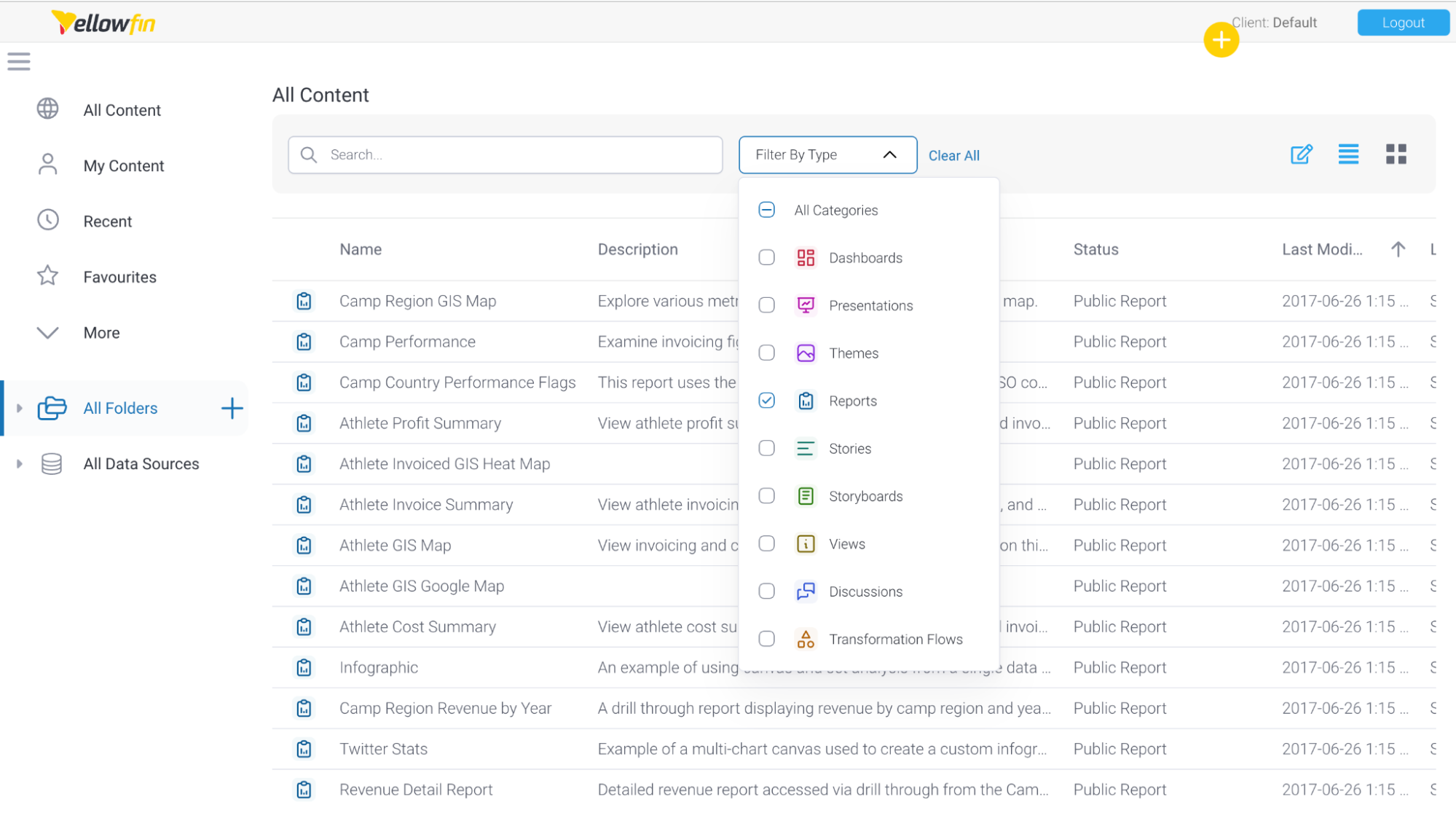Click inside the Search field

pyautogui.click(x=505, y=154)
